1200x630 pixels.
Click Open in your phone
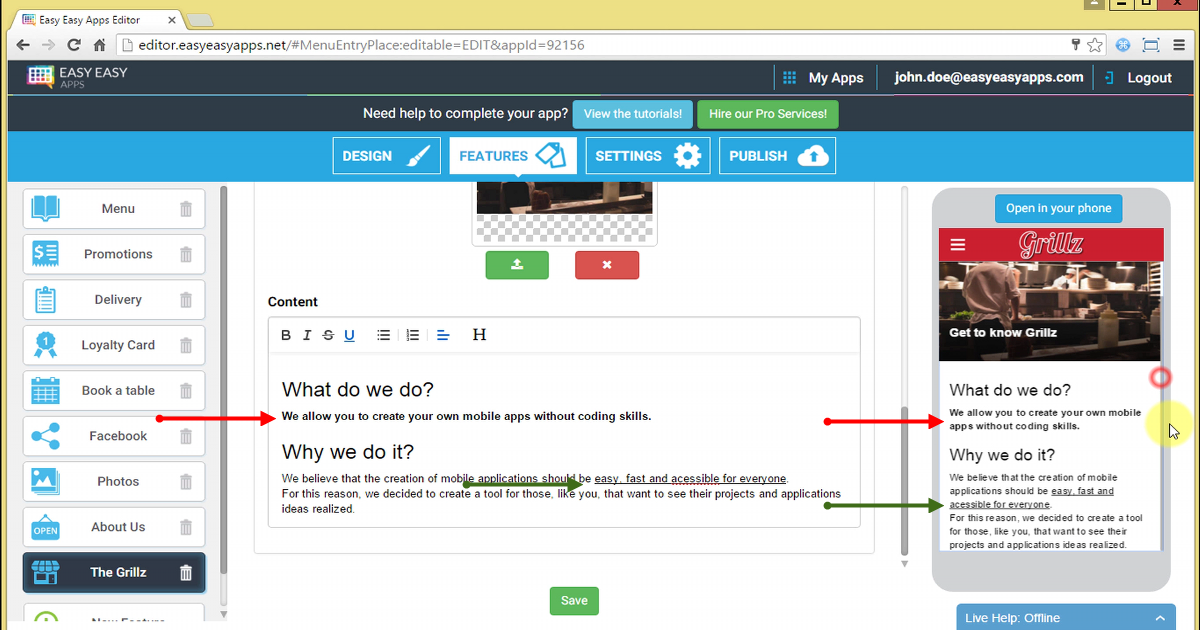coord(1058,208)
